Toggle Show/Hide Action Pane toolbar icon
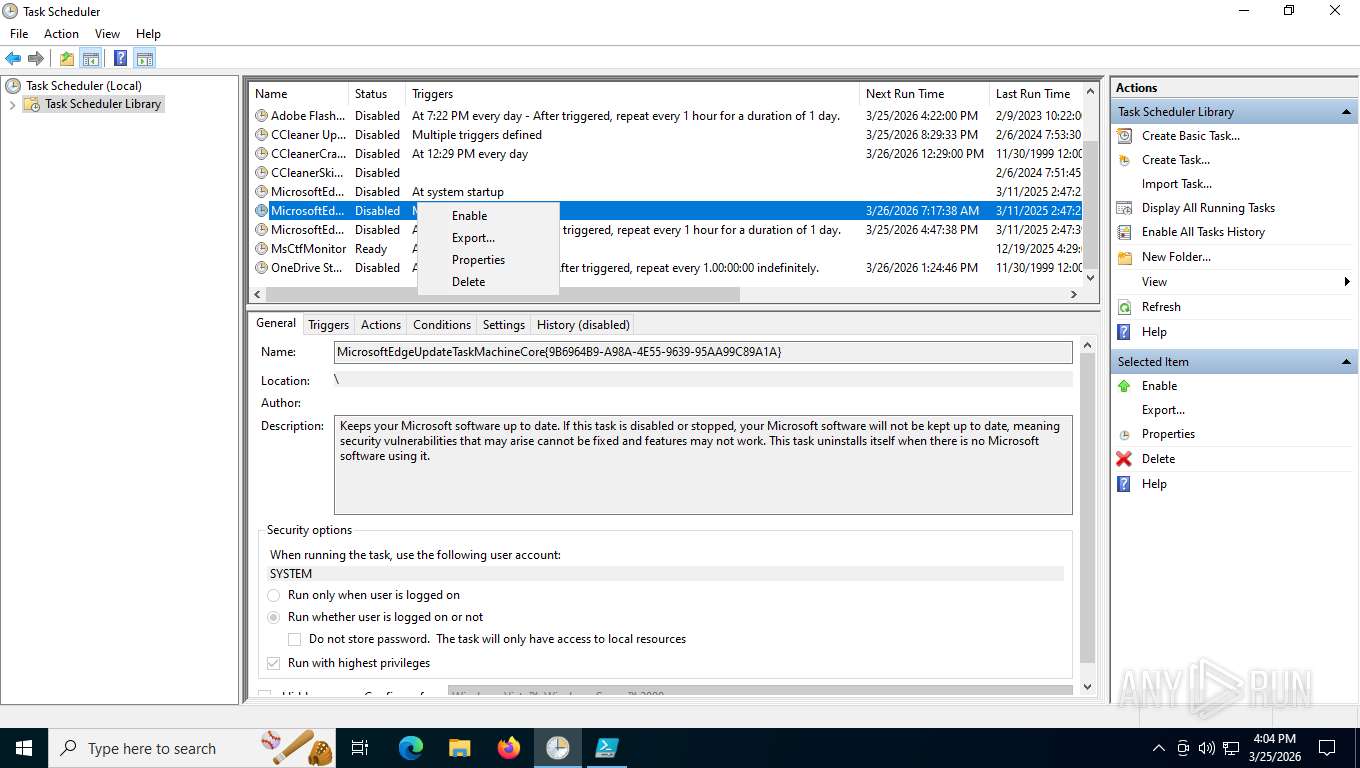The image size is (1360, 768). pos(144,58)
